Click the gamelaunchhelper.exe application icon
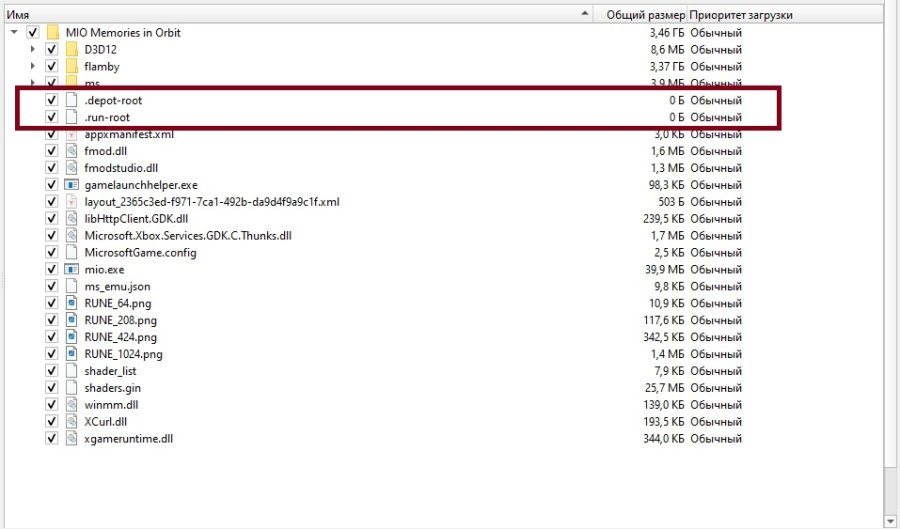Viewport: 900px width, 529px height. 71,185
